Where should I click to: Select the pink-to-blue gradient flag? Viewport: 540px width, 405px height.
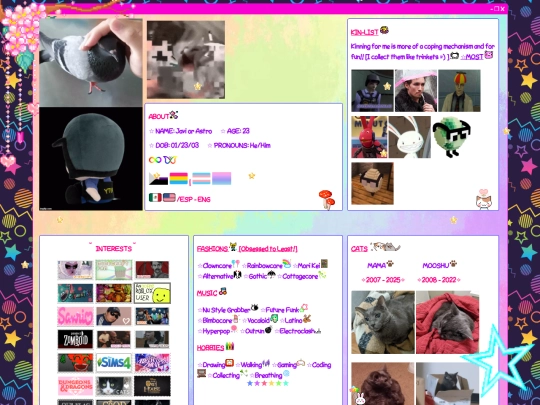pyautogui.click(x=221, y=178)
